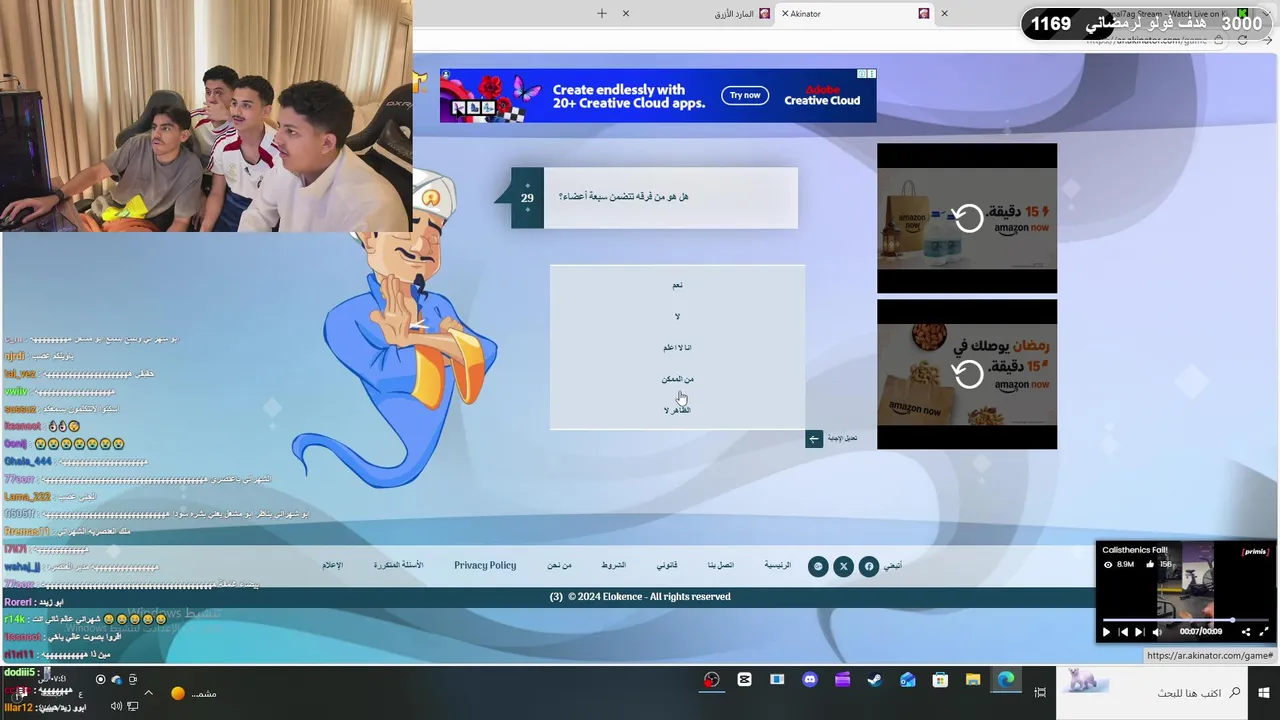The width and height of the screenshot is (1280, 720).
Task: Expand the mini video to fullscreen
Action: click(x=1263, y=632)
